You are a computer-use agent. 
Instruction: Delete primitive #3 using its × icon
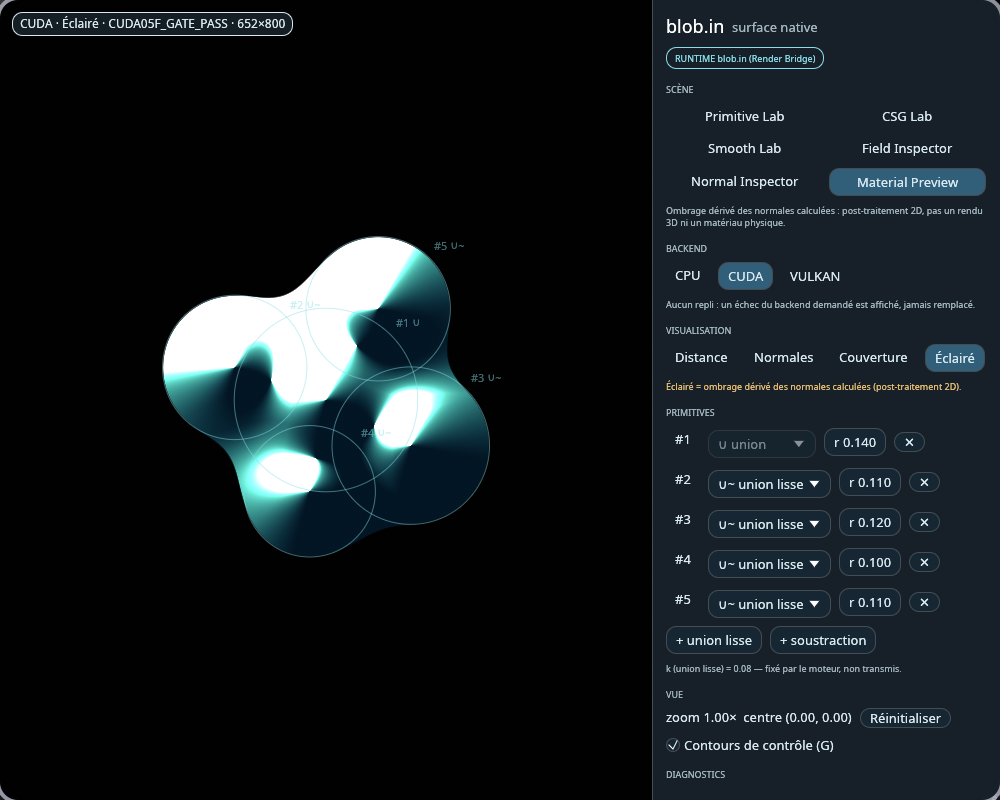(924, 522)
